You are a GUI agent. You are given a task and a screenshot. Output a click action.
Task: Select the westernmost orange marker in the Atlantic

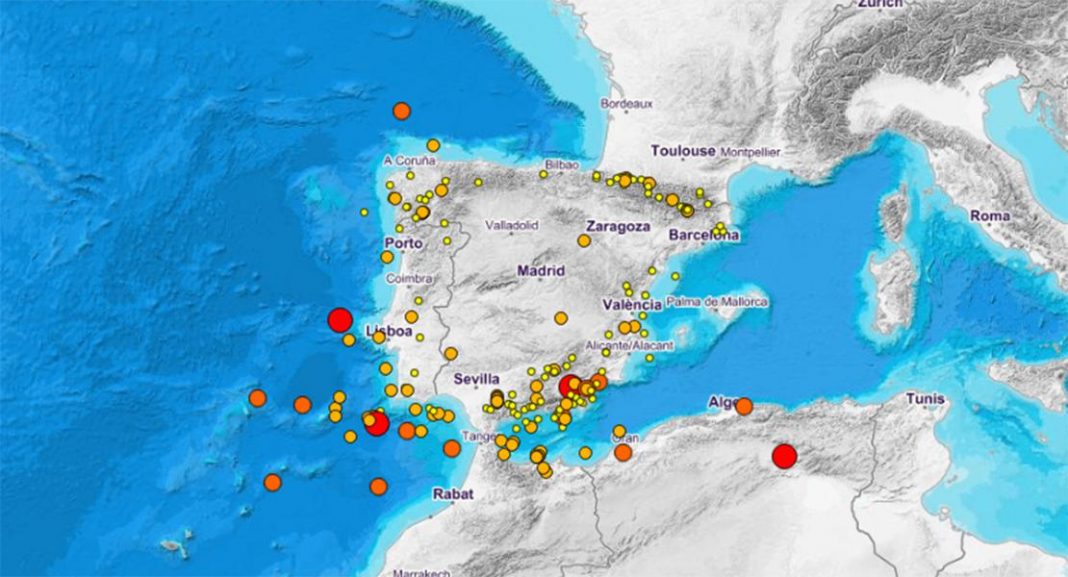click(x=257, y=398)
